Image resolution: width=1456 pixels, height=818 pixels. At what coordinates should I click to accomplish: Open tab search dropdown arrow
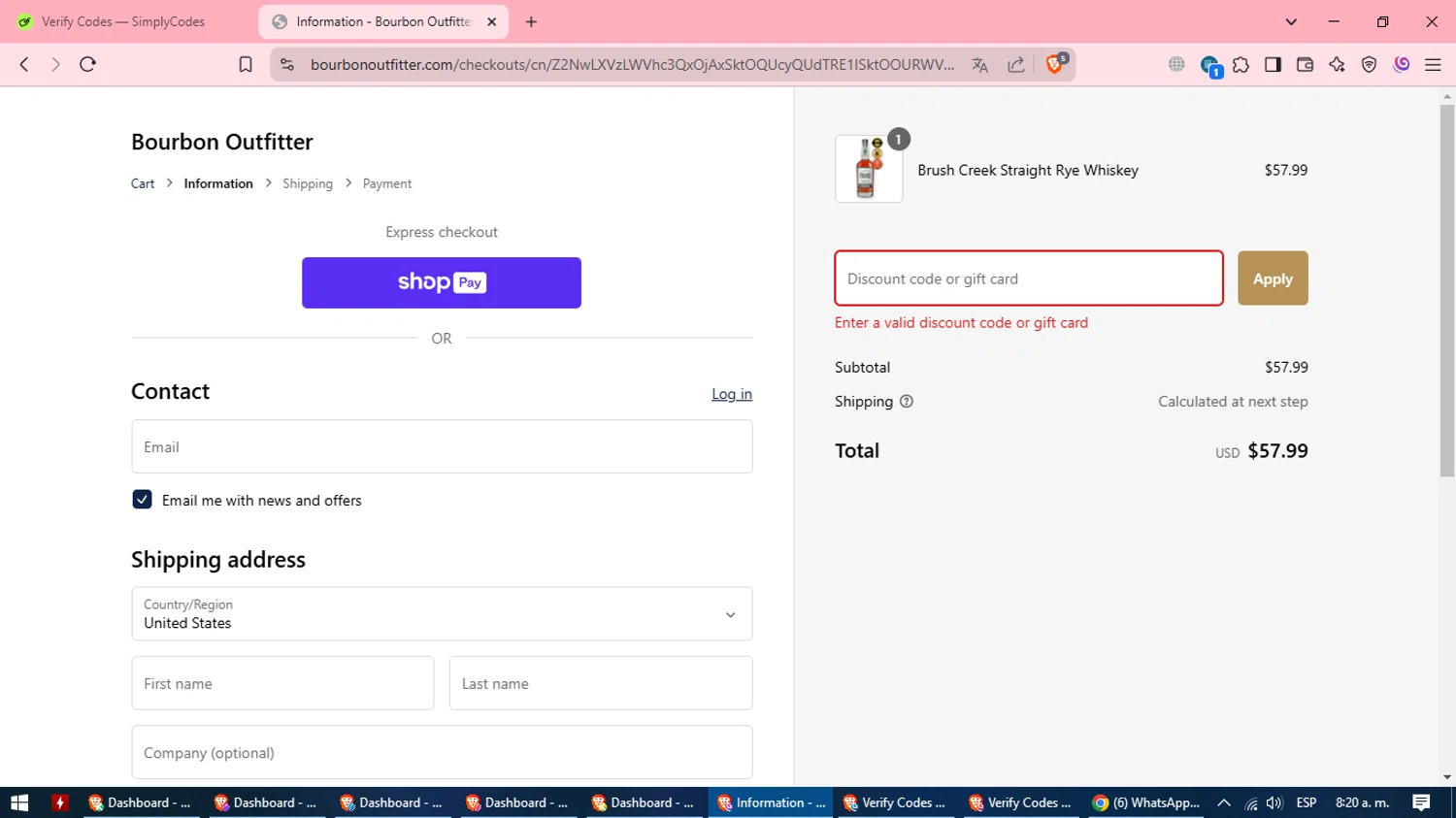(1291, 21)
